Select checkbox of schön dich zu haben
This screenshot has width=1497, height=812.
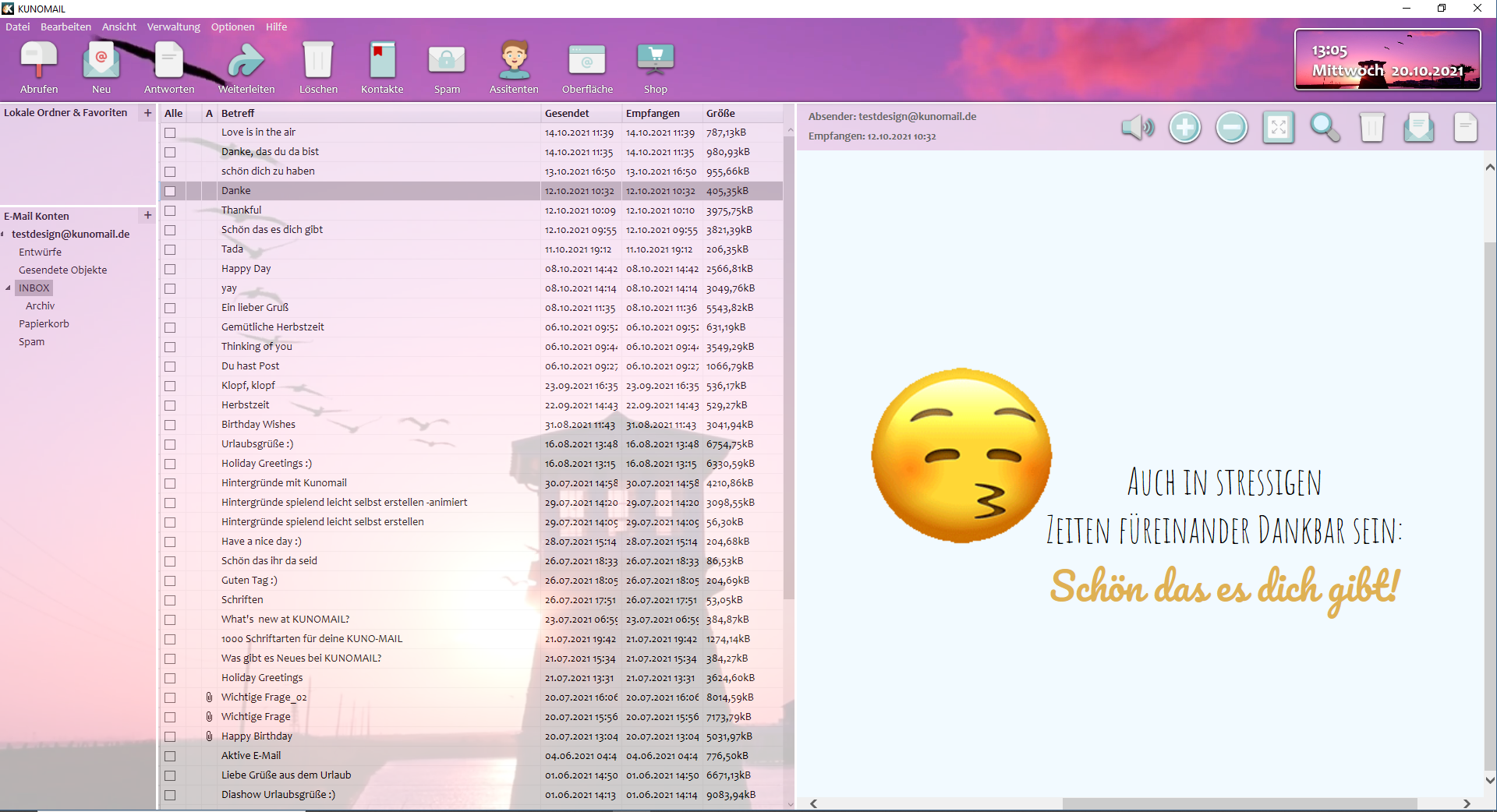(x=170, y=171)
